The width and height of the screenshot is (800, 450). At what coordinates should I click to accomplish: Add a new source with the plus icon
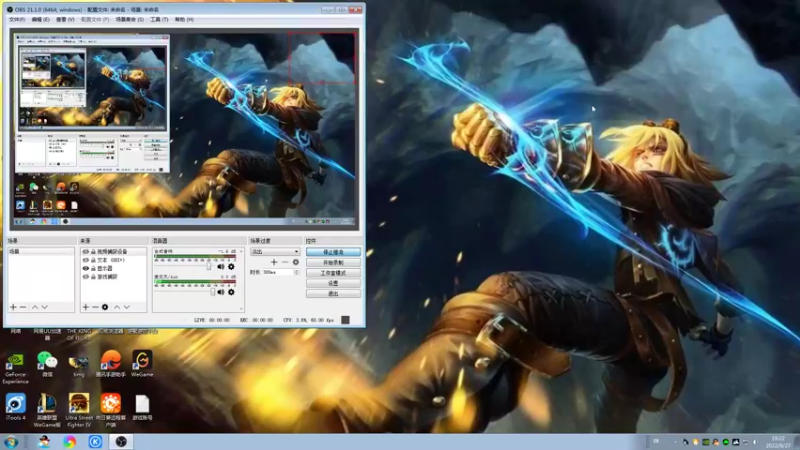(x=86, y=307)
